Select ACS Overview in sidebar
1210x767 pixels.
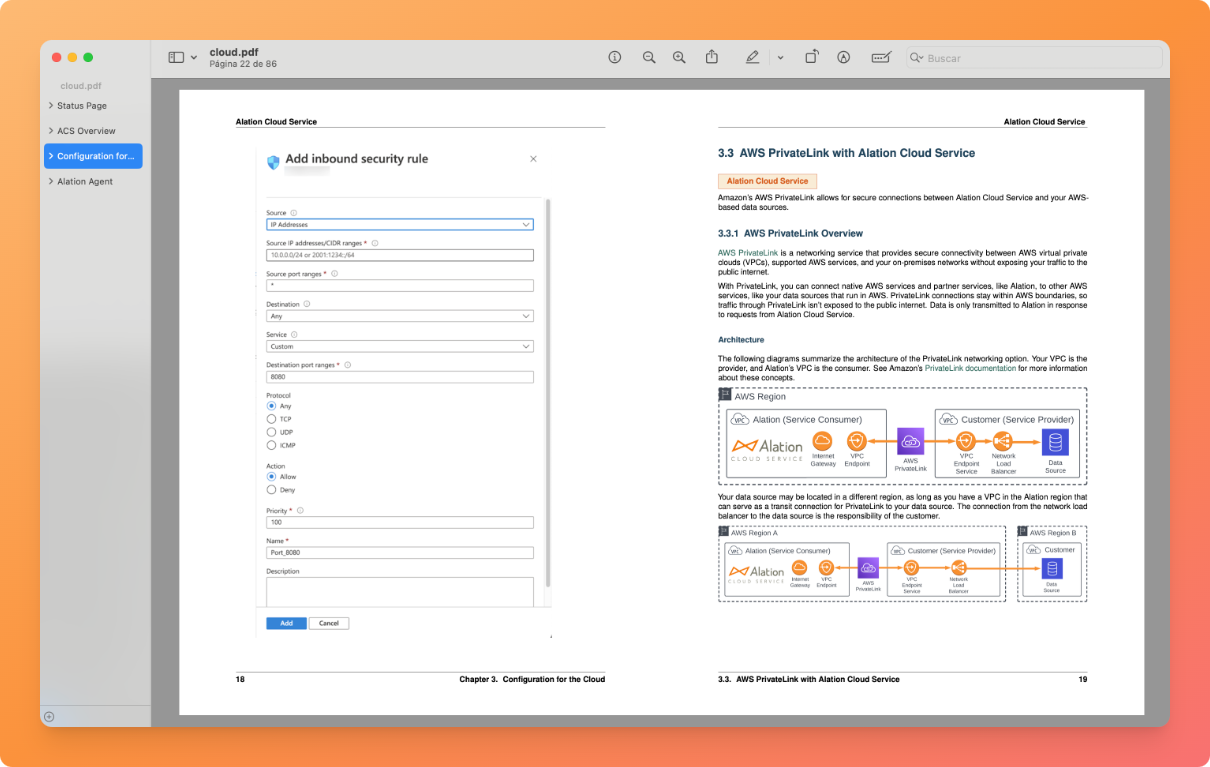click(x=86, y=131)
